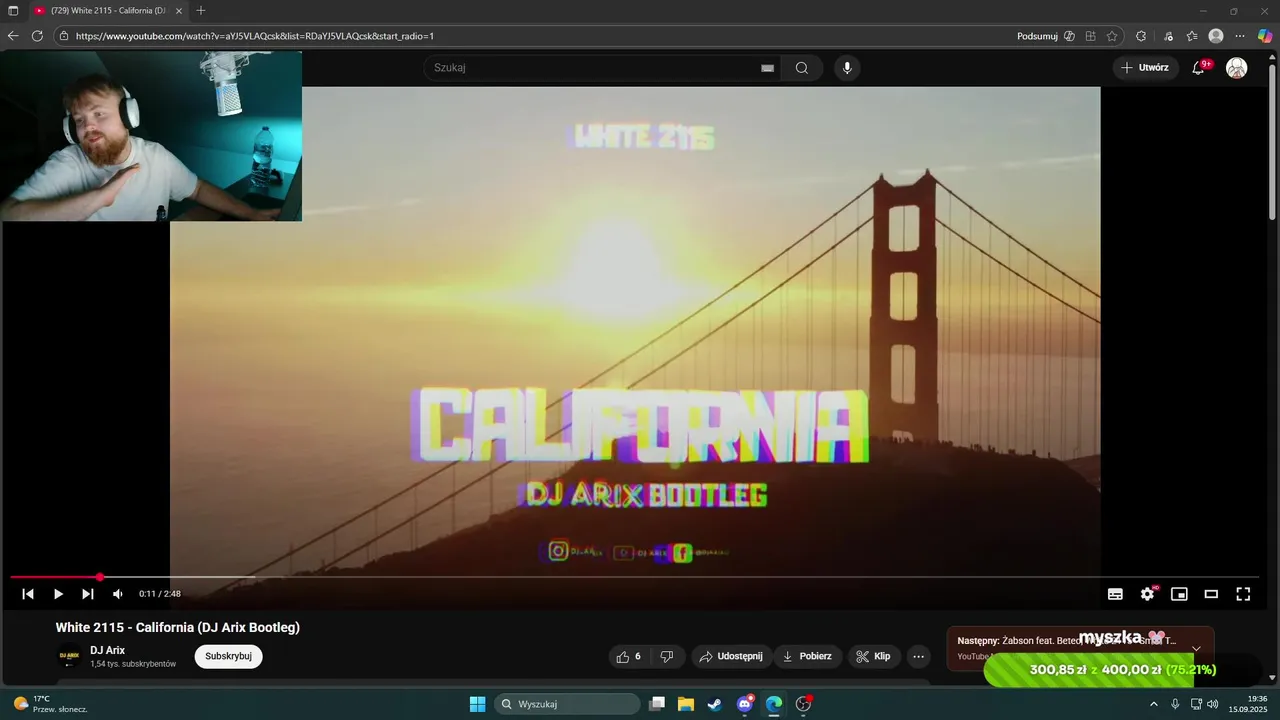This screenshot has height=720, width=1280.
Task: Click the Udostępnij share button
Action: (731, 656)
